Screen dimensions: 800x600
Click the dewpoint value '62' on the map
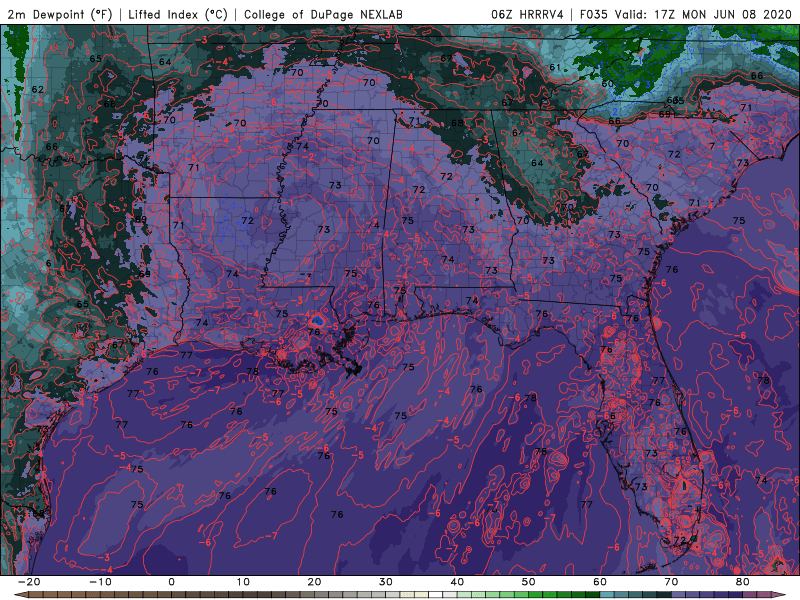38,89
